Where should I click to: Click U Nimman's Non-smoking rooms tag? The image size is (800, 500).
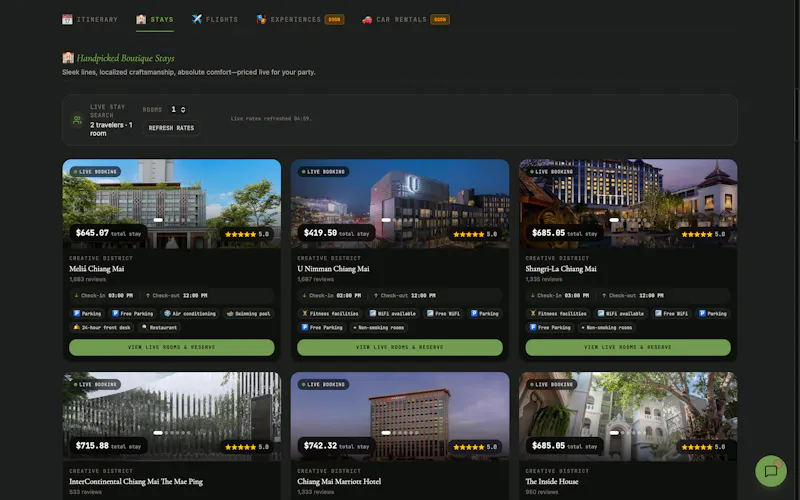[x=378, y=328]
